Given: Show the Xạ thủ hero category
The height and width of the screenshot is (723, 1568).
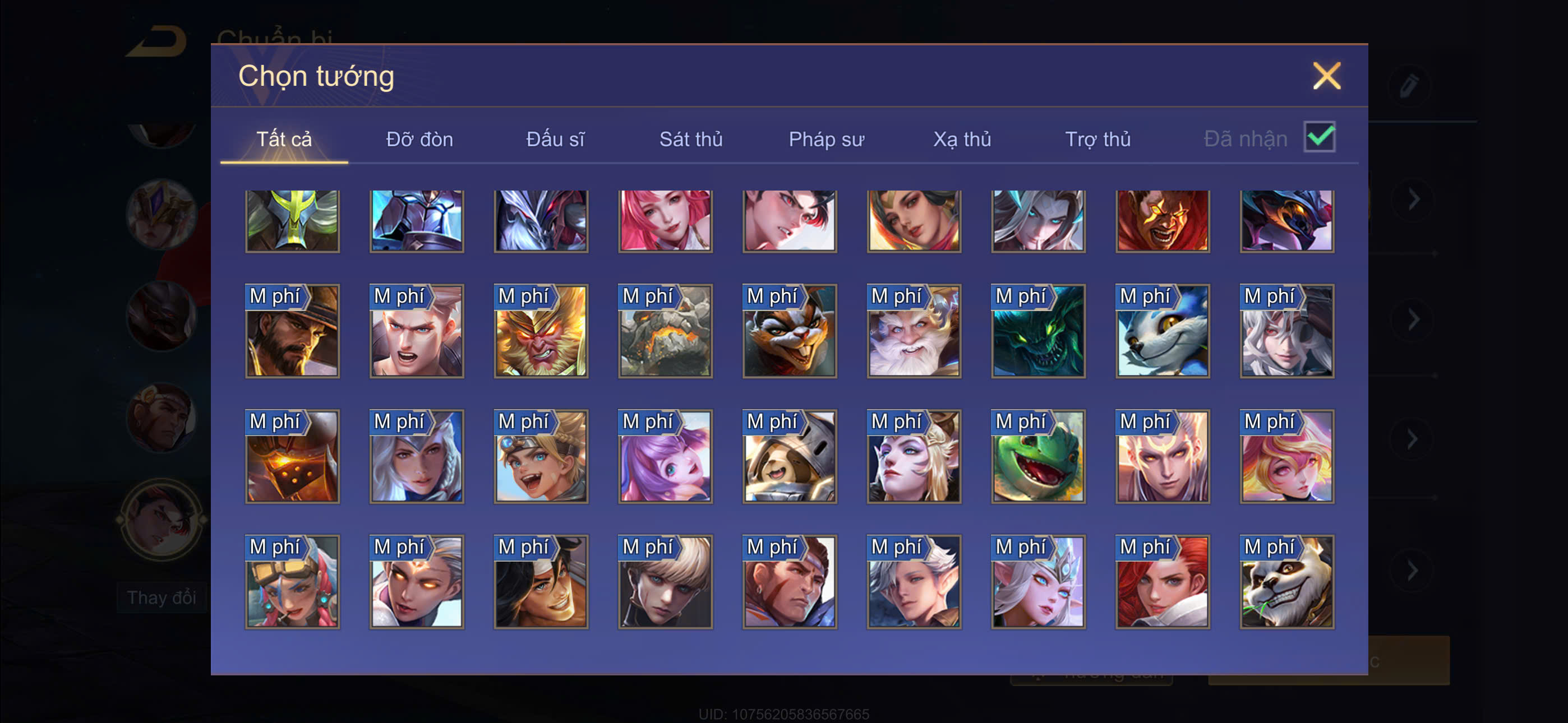Looking at the screenshot, I should pos(962,140).
